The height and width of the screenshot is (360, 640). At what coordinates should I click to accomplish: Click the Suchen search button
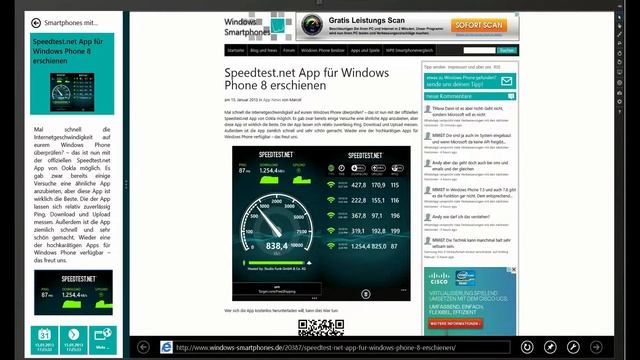pos(507,50)
